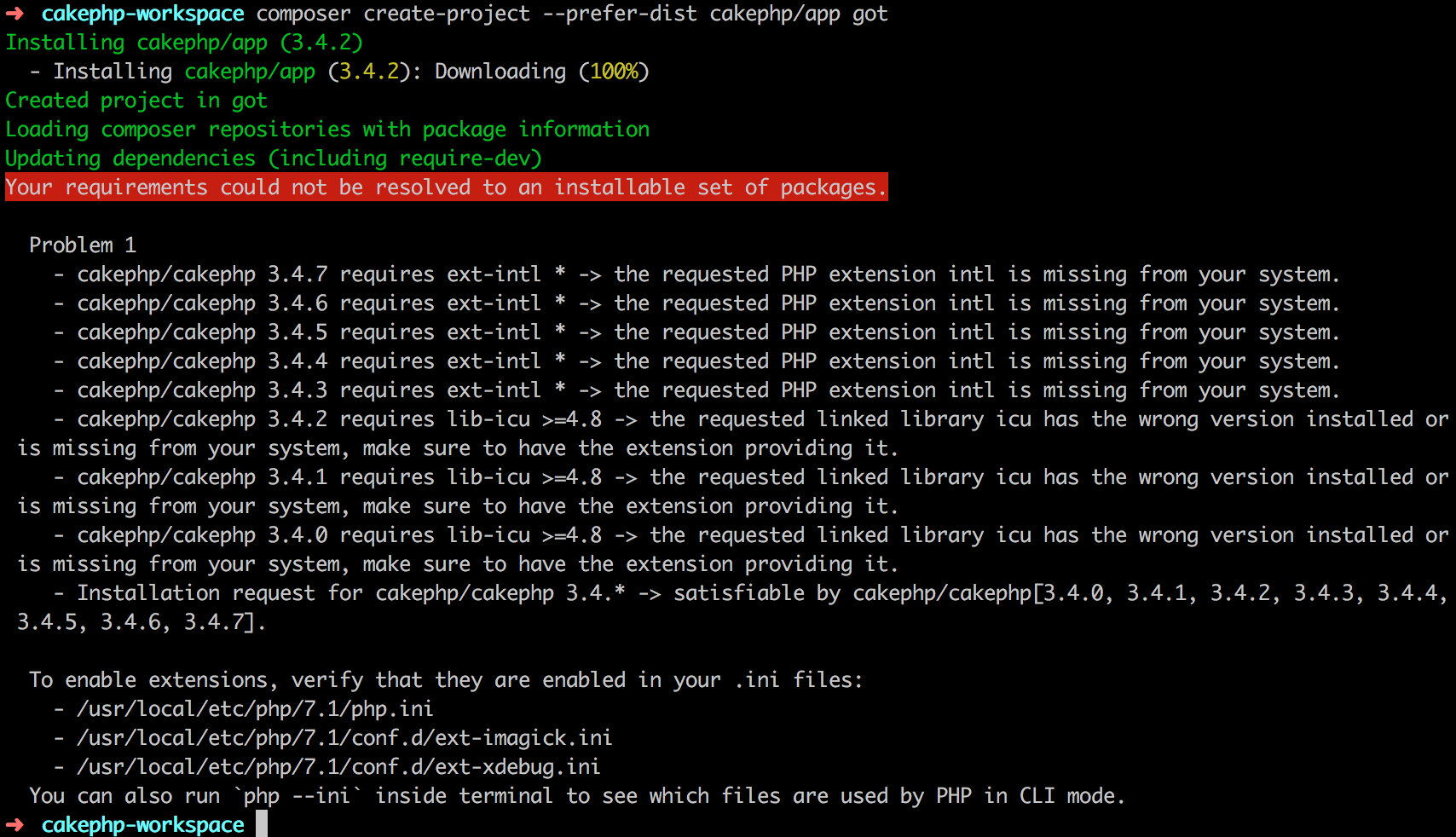
Task: Click the cakephp/cakephp 3.4.7 requirement line
Action: (696, 274)
